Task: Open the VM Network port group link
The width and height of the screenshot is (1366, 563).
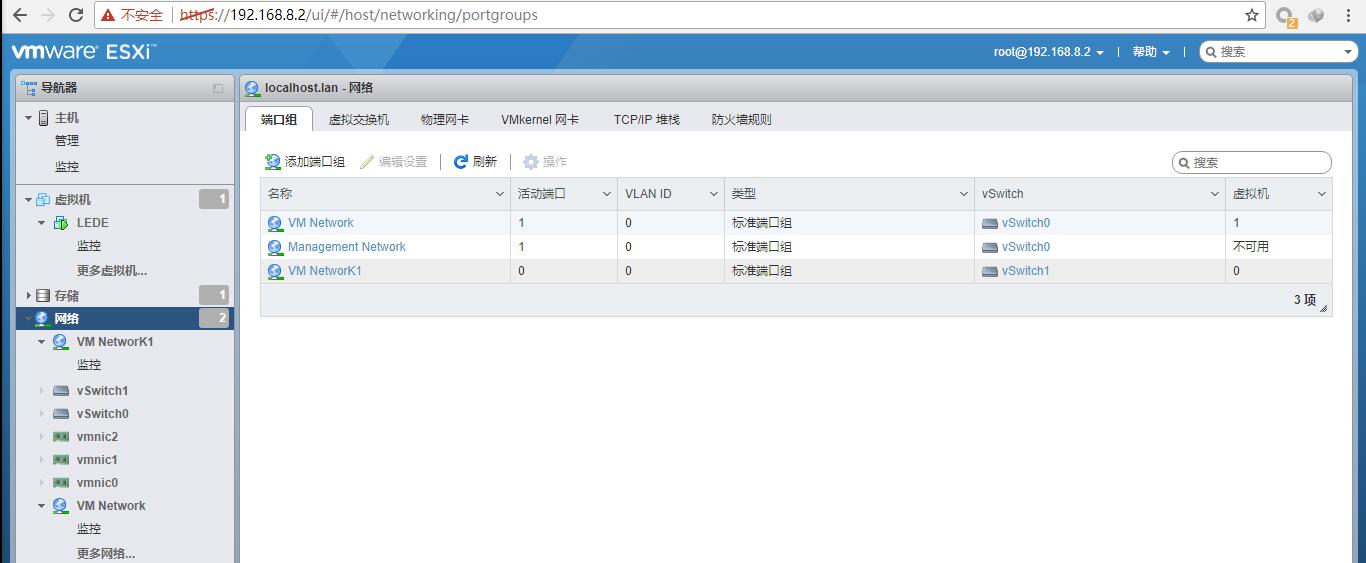Action: 321,223
